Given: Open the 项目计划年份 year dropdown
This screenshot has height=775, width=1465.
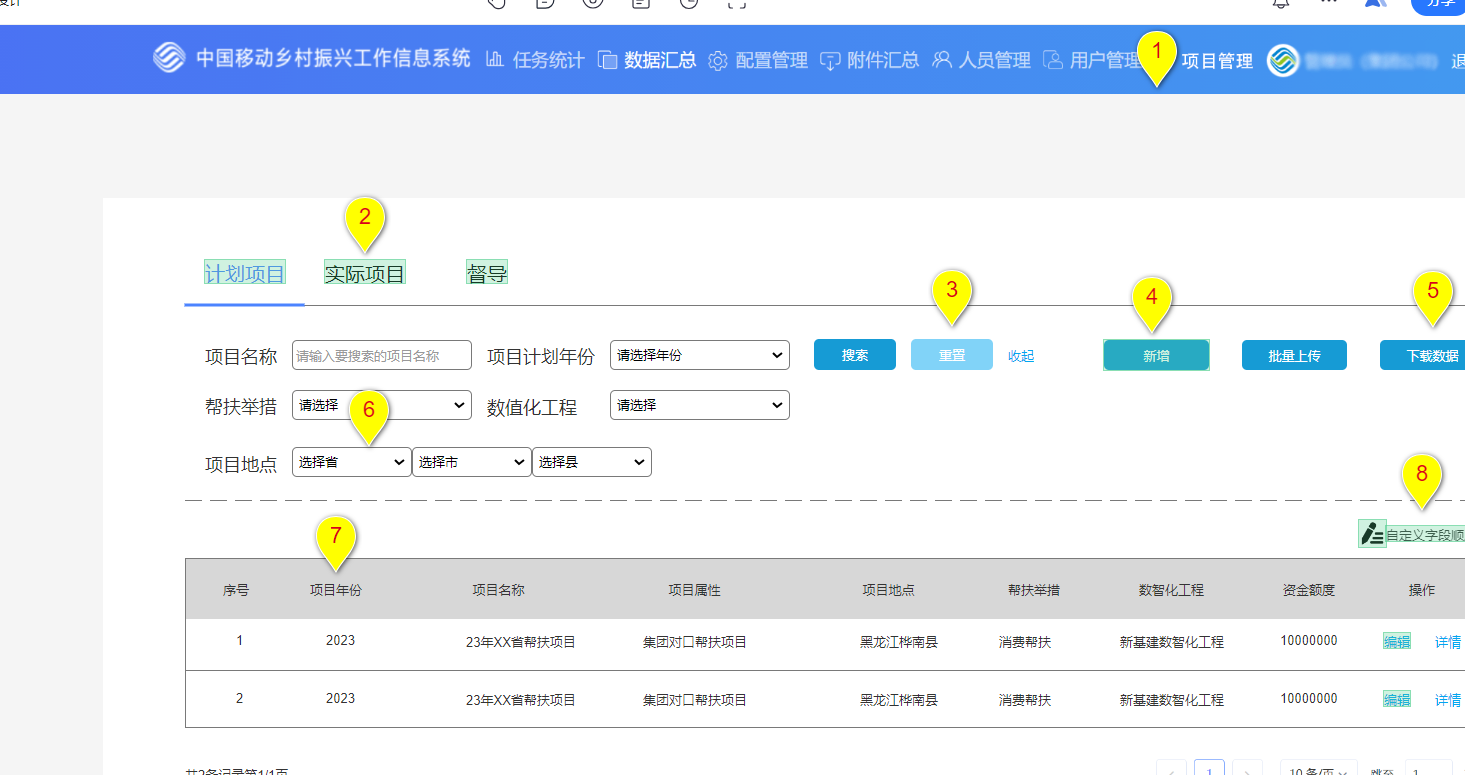Looking at the screenshot, I should pyautogui.click(x=700, y=355).
